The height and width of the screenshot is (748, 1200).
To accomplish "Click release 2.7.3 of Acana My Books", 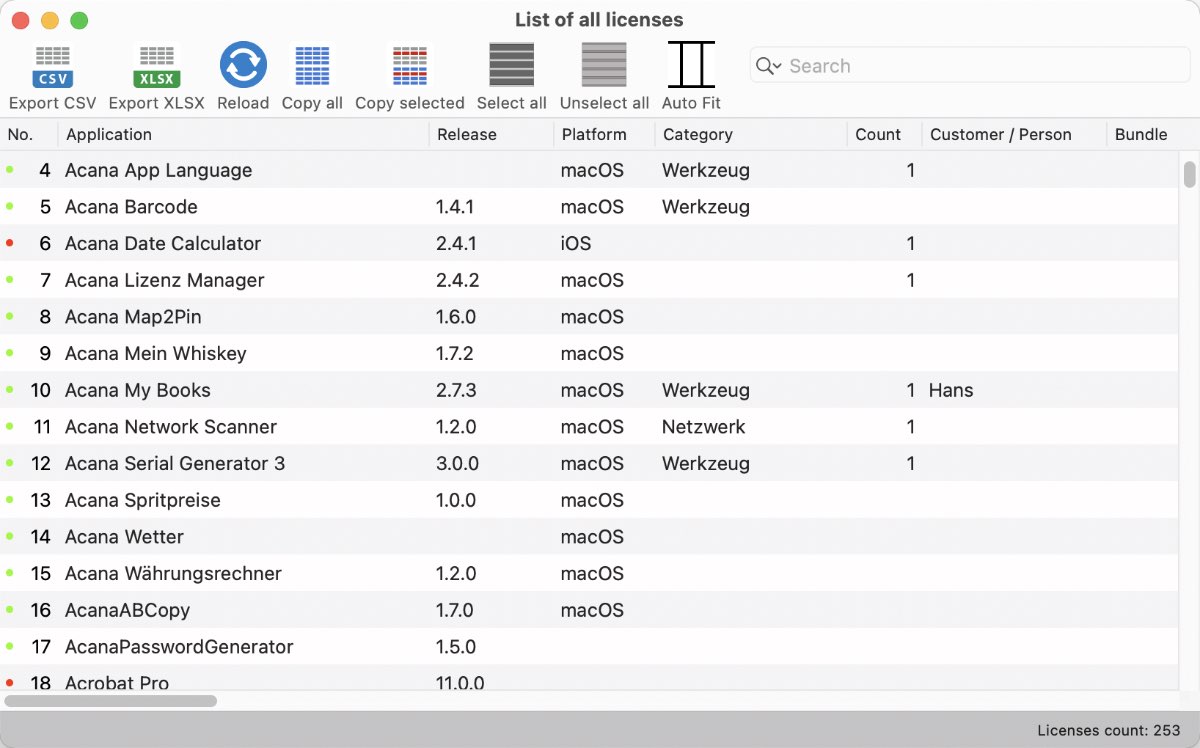I will (456, 390).
